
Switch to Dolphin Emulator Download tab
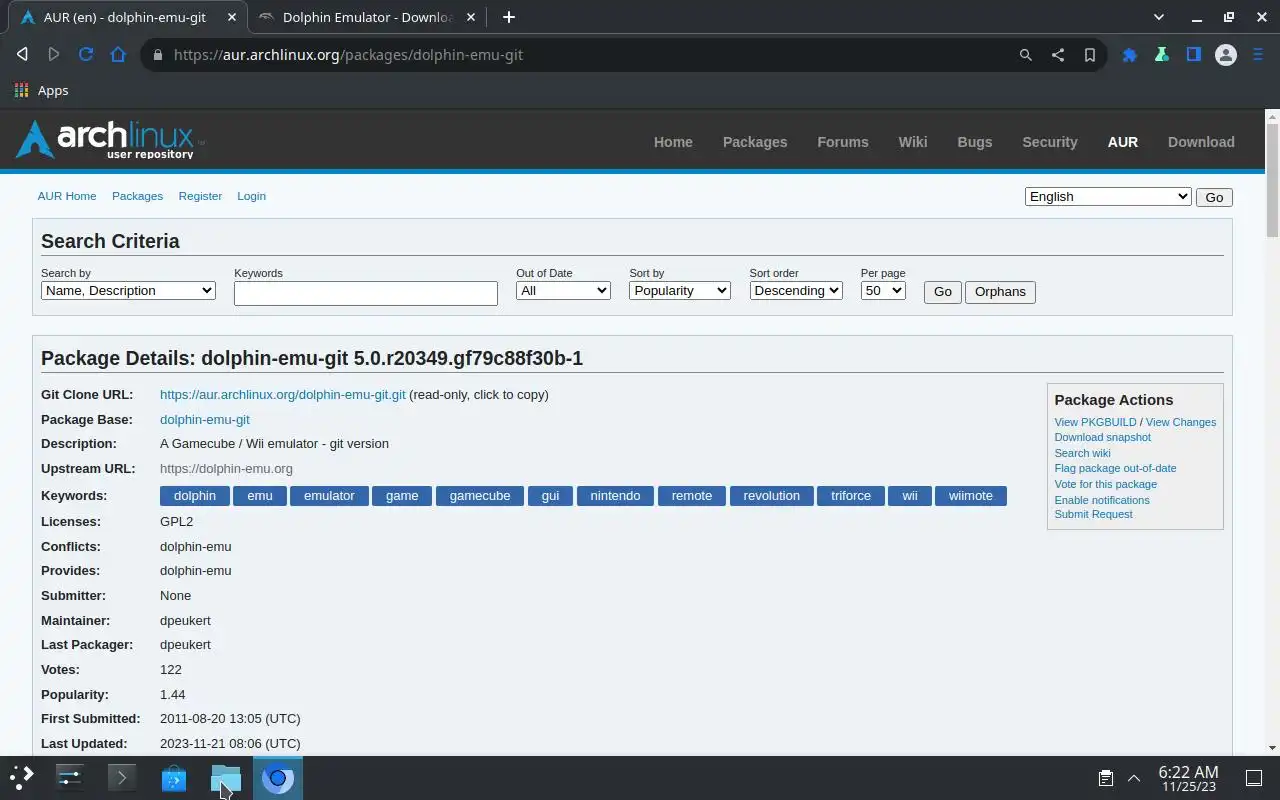click(367, 17)
